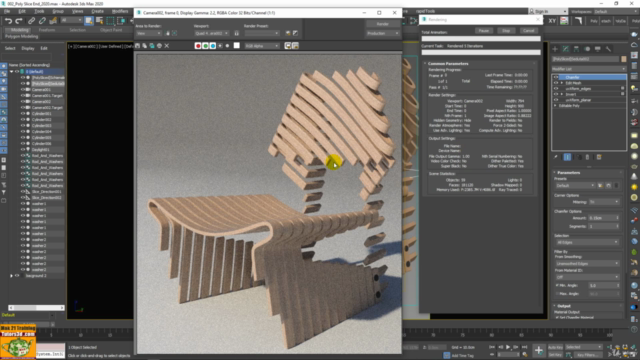Open the Render Preset dropdown
The height and width of the screenshot is (360, 640).
[262, 33]
